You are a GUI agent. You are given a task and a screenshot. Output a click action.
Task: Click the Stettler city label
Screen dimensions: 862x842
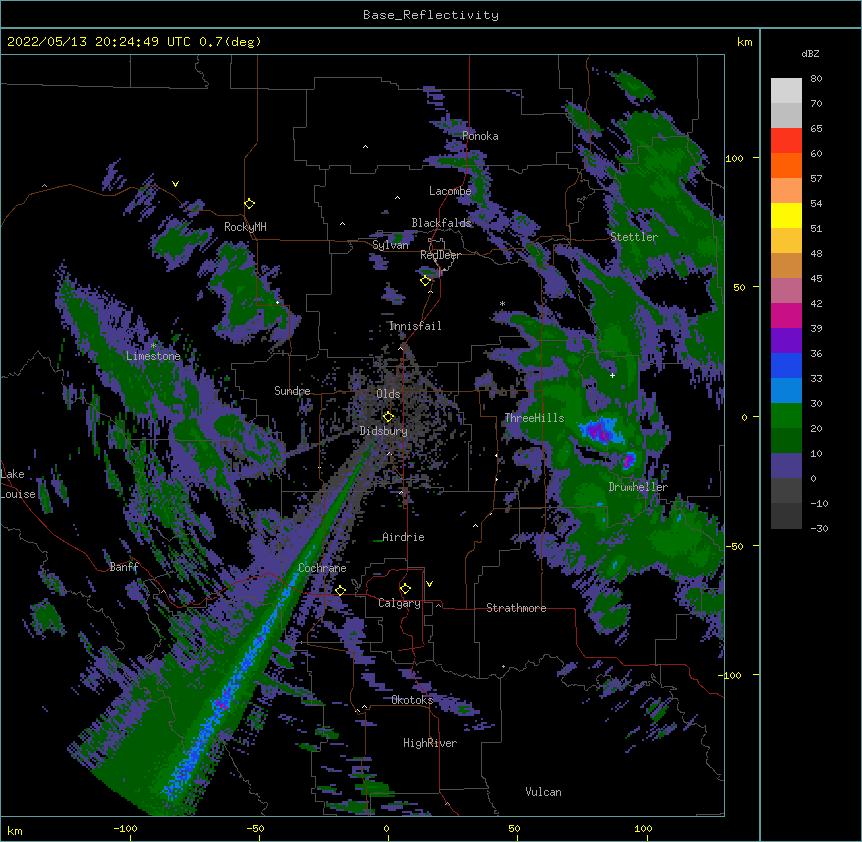click(x=634, y=237)
